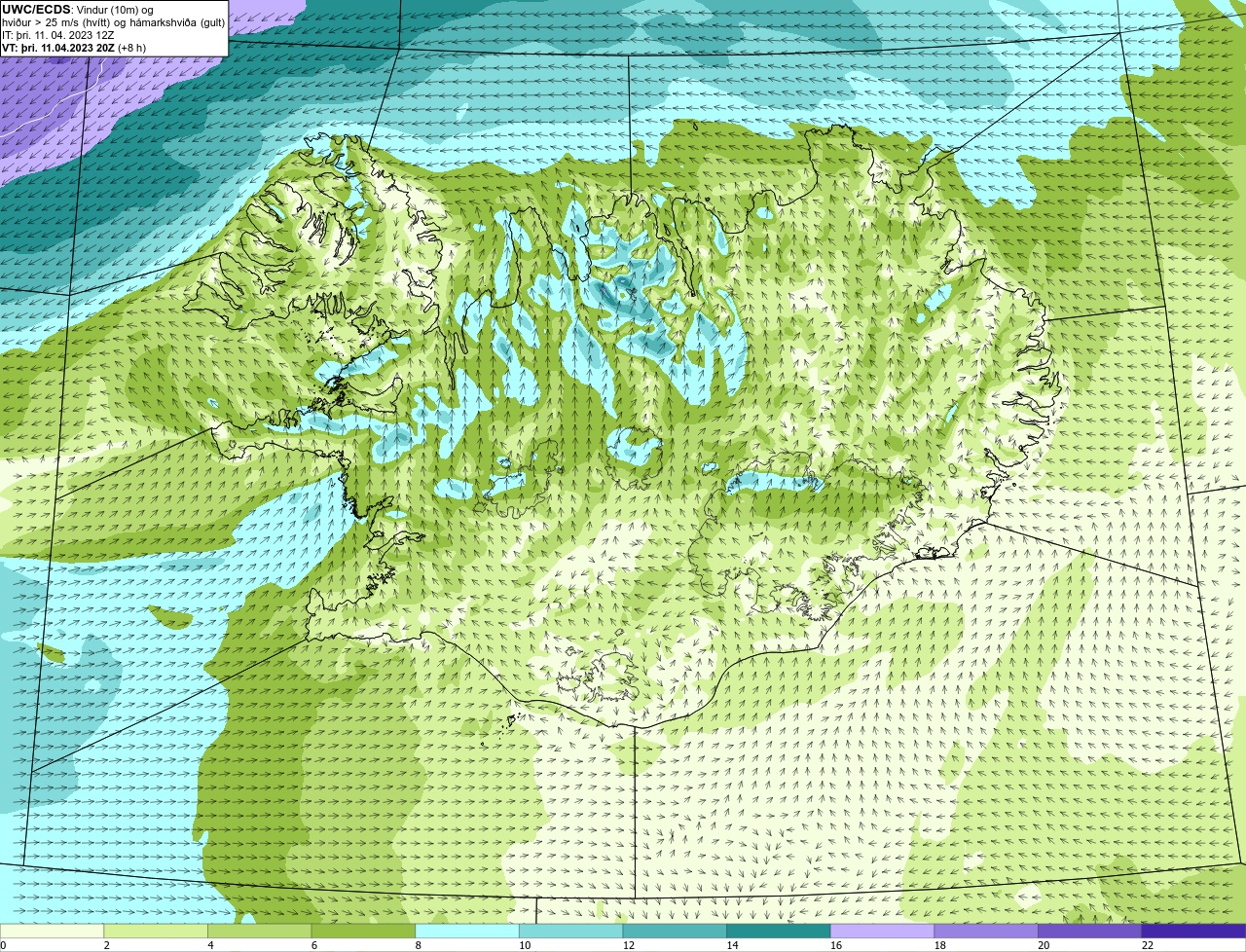Click the legend label '10'
1246x952 pixels.
pyautogui.click(x=525, y=945)
